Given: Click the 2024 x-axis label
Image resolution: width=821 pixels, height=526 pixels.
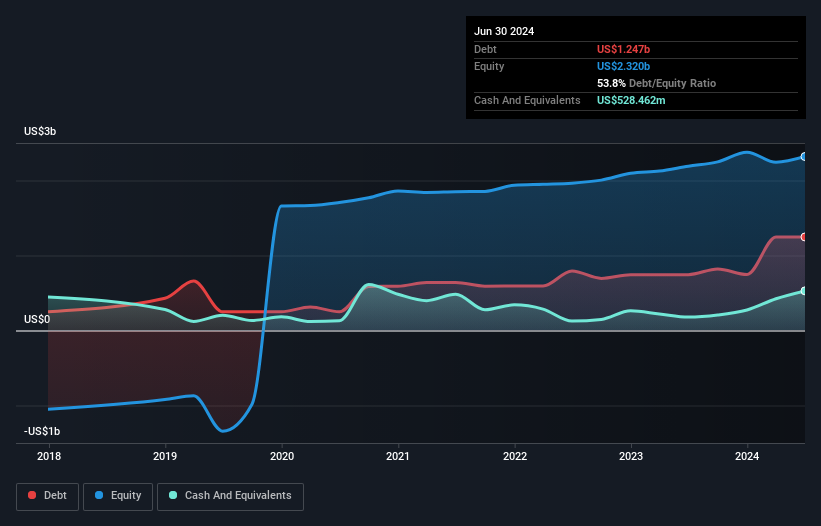Looking at the screenshot, I should point(747,456).
